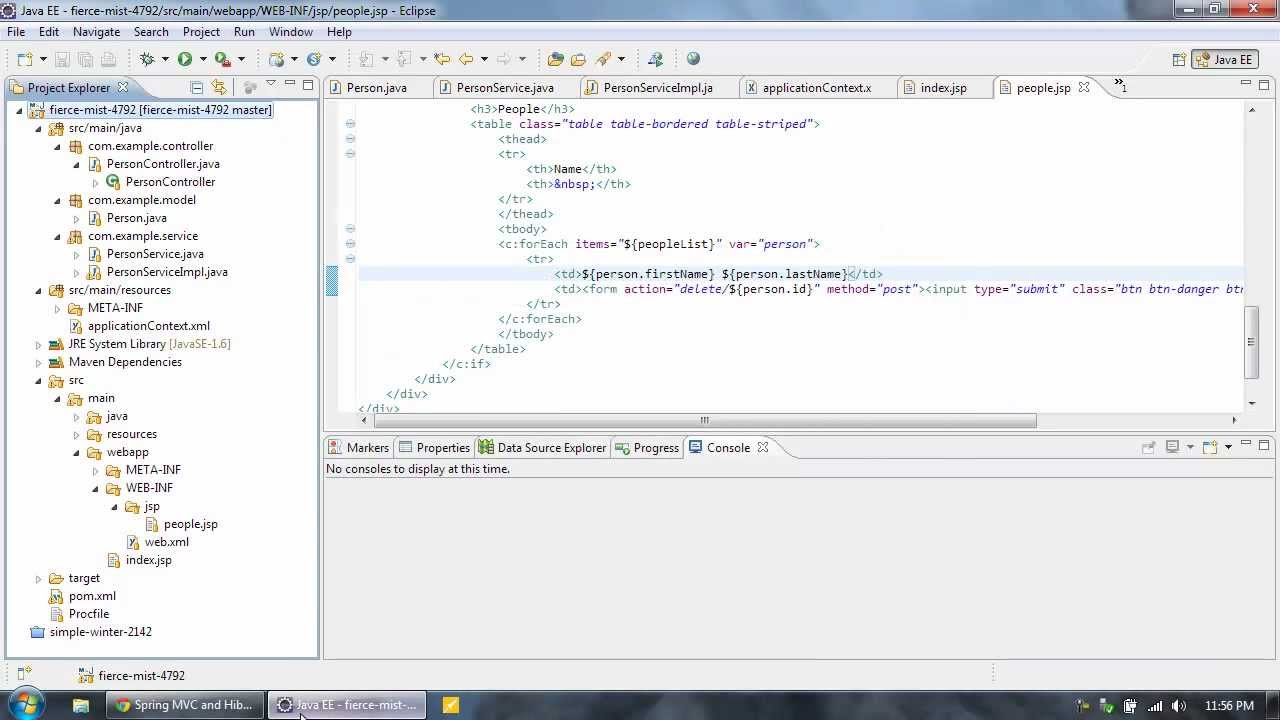The width and height of the screenshot is (1280, 720).
Task: Switch to the Progress view tab
Action: click(x=647, y=447)
